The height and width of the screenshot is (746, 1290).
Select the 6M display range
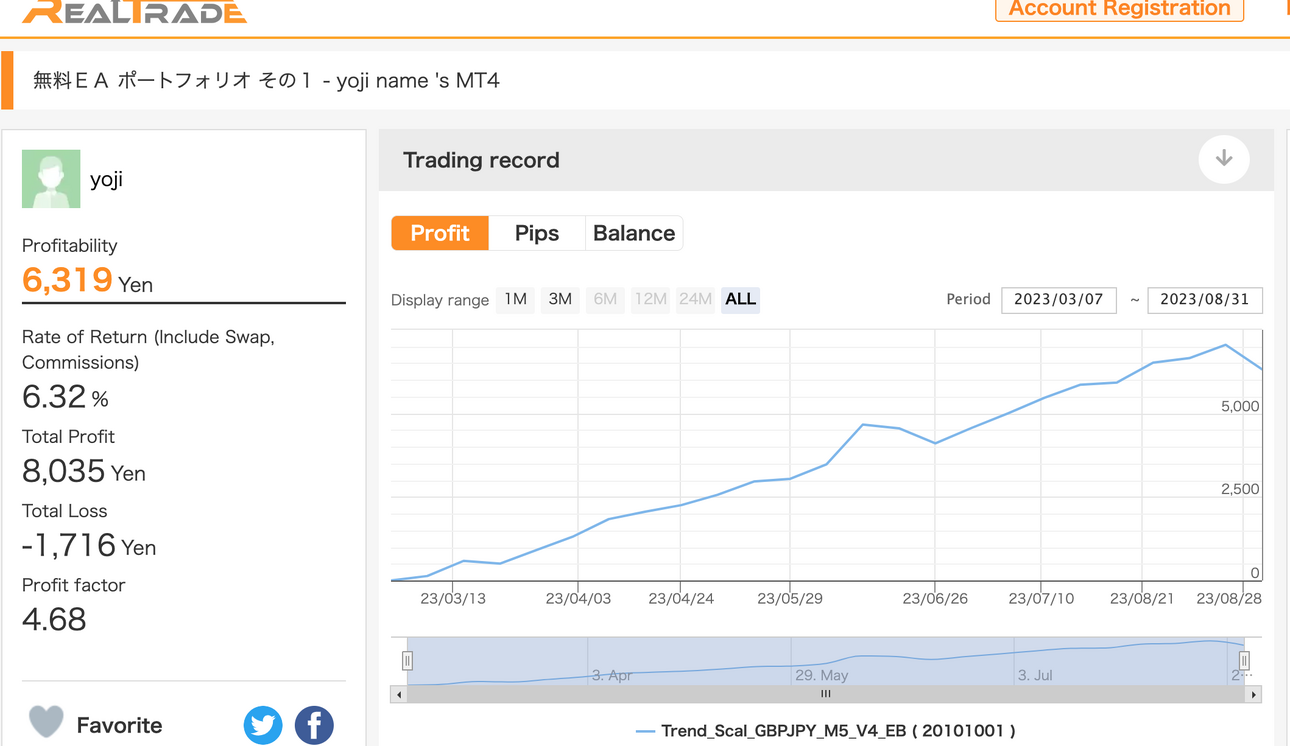[605, 299]
